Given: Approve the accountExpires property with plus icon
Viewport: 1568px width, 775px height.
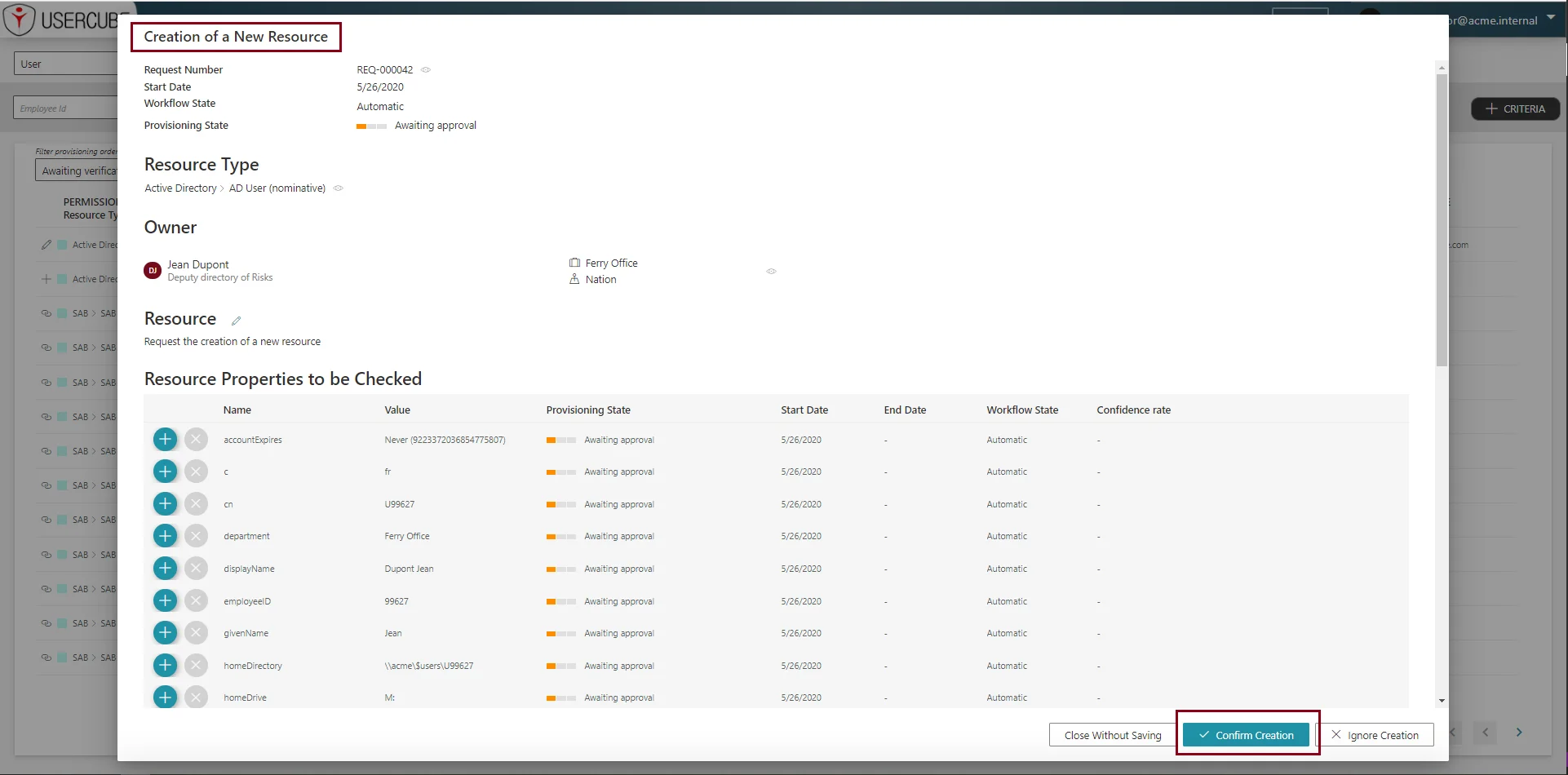Looking at the screenshot, I should (165, 440).
